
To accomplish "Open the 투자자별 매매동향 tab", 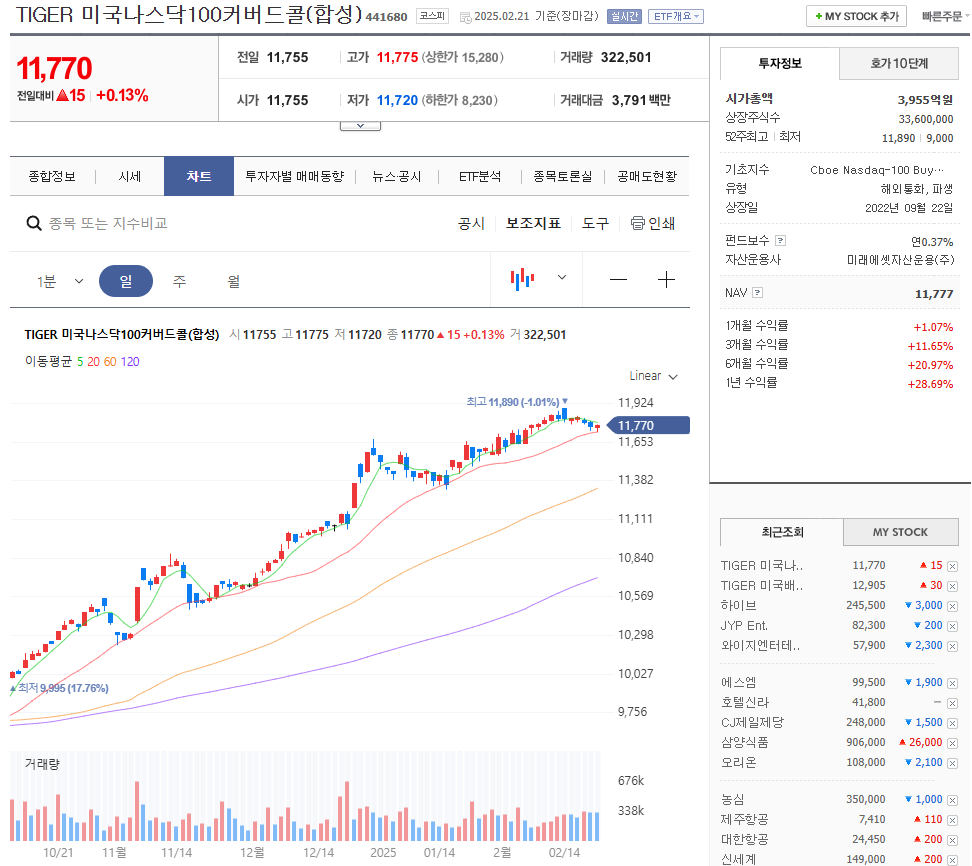I will 294,177.
